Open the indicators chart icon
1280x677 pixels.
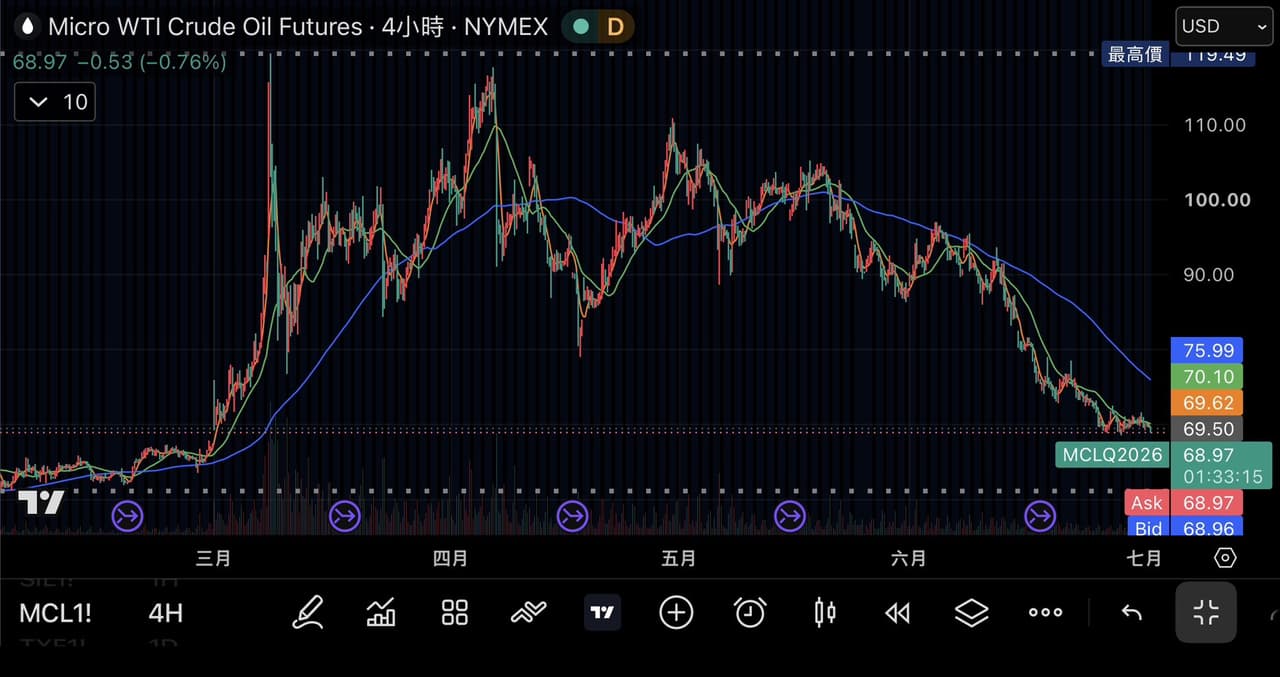click(x=381, y=612)
